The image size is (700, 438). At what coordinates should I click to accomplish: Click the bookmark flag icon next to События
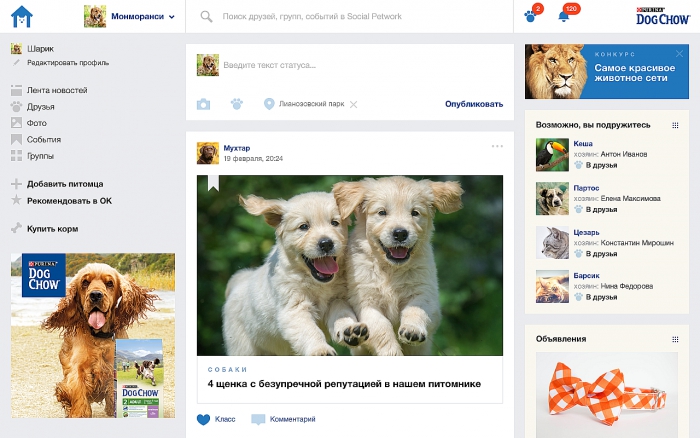tap(17, 140)
